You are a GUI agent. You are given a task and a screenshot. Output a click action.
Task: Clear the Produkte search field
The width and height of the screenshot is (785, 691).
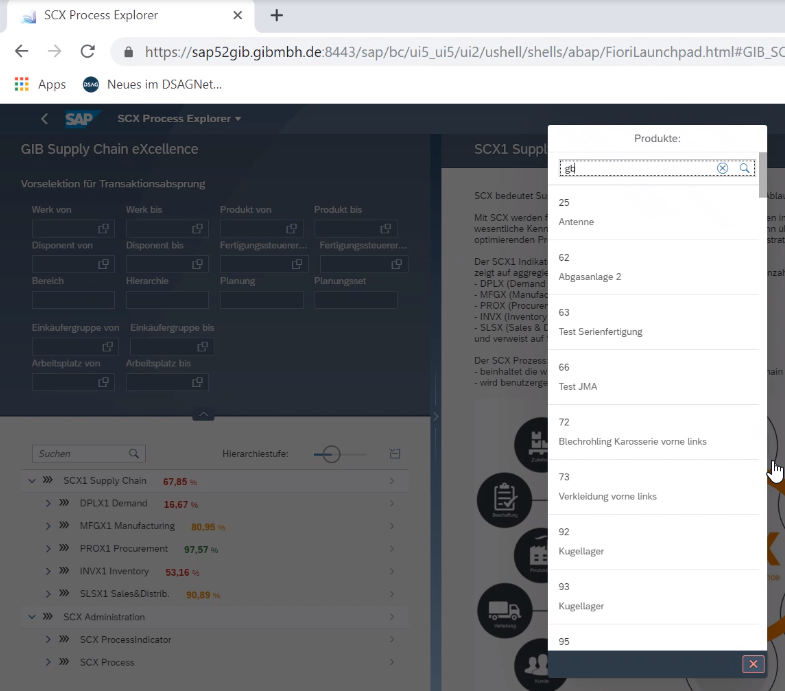click(723, 169)
